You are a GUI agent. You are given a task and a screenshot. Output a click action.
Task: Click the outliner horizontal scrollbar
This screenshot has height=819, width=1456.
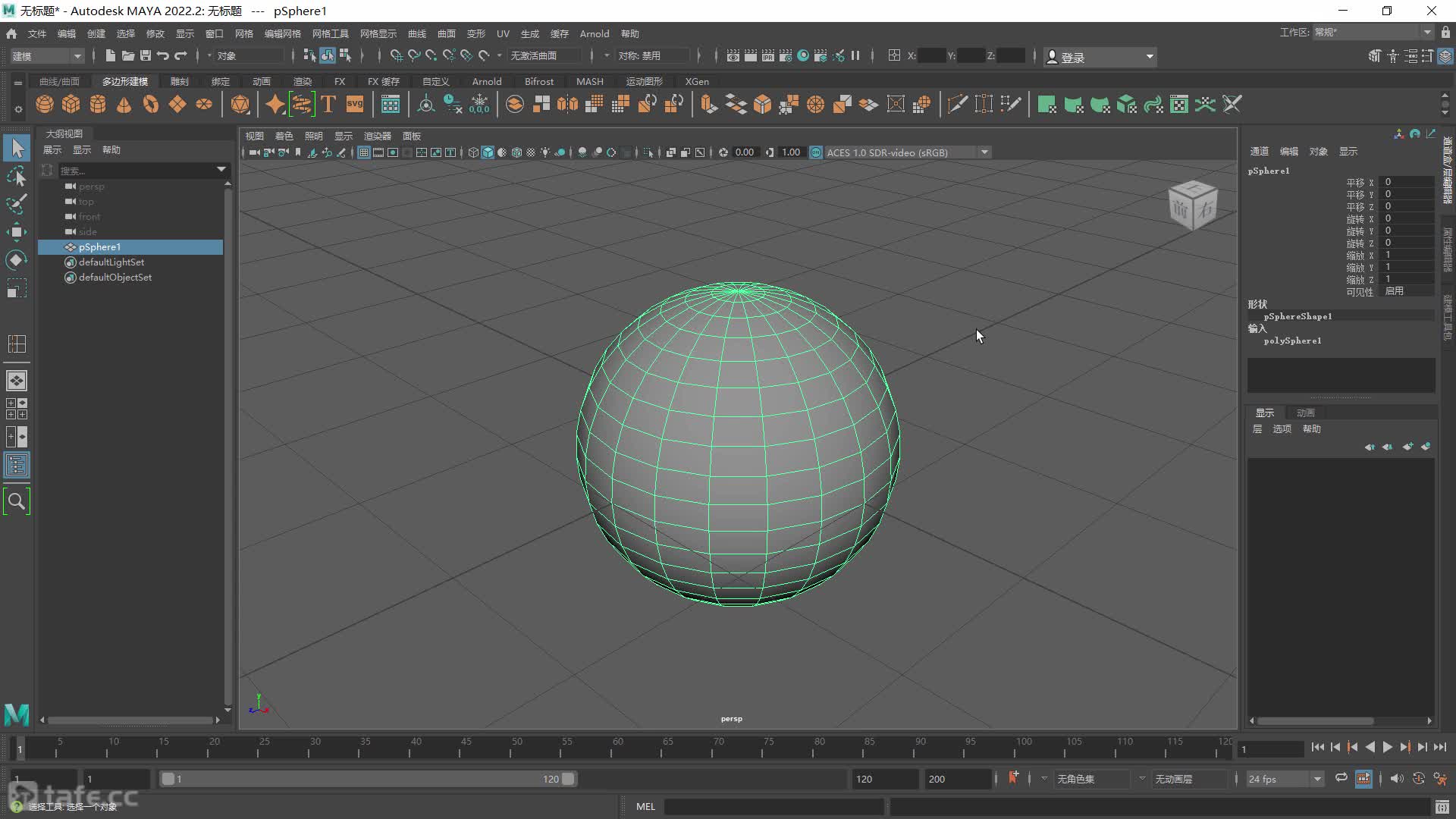[x=130, y=720]
